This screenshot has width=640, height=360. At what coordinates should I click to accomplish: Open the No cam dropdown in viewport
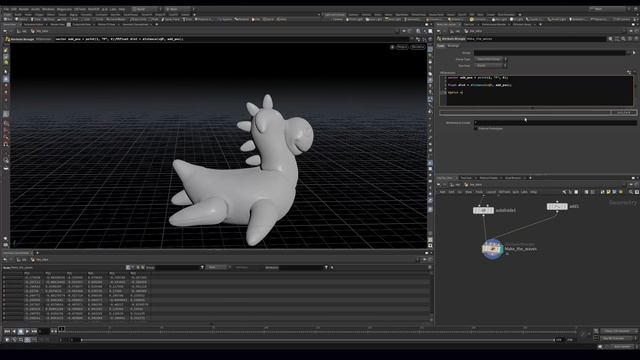click(418, 47)
